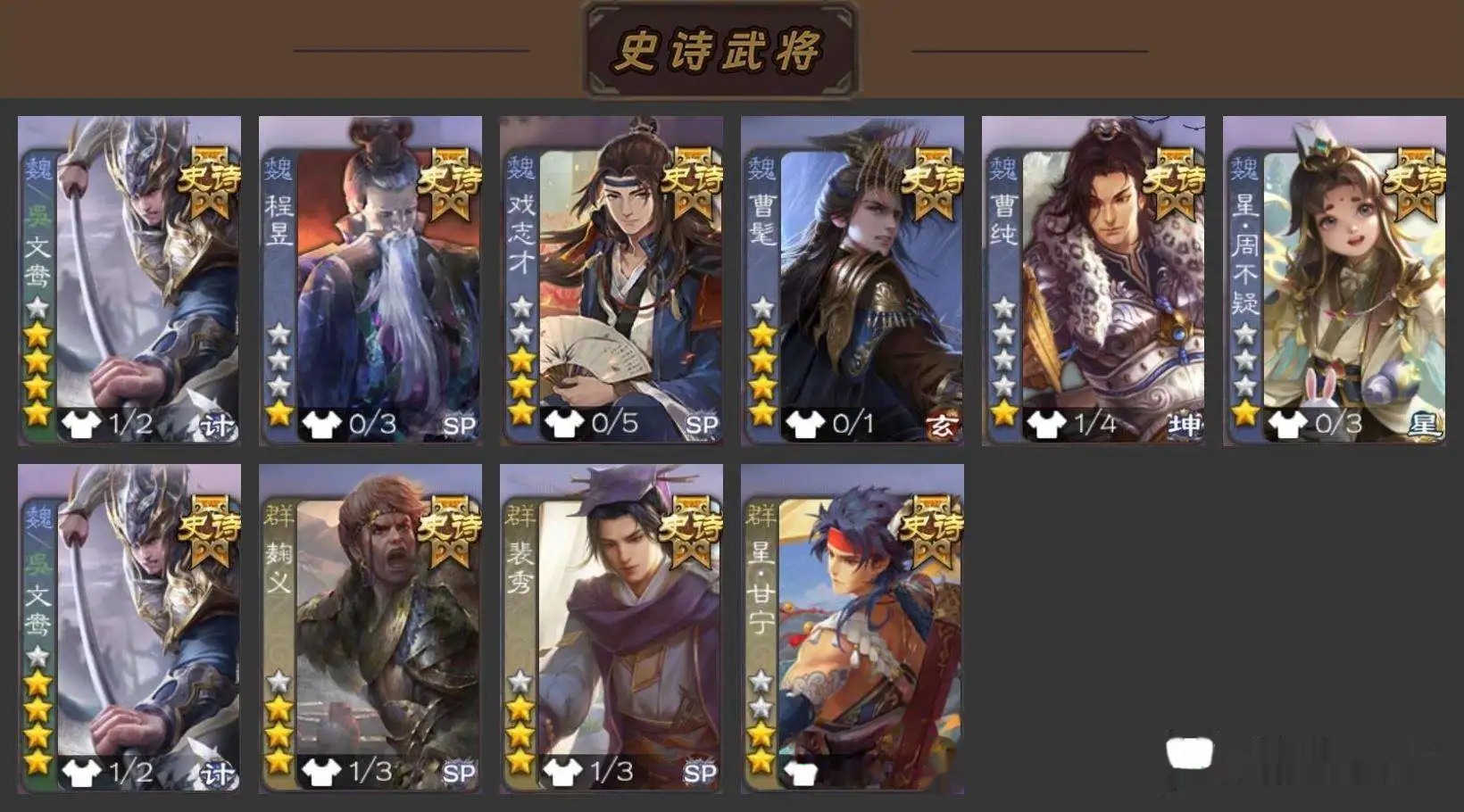The height and width of the screenshot is (812, 1464).
Task: Click the skin shirt icon on 程昱 card
Action: [x=321, y=424]
